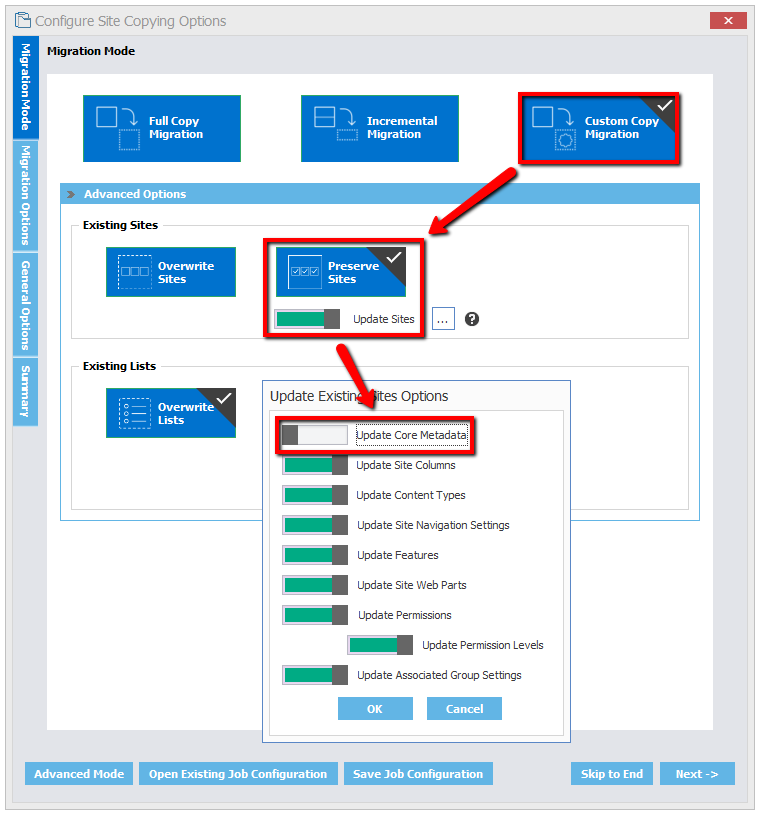Select the Preserve Sites option tile
Image resolution: width=760 pixels, height=814 pixels.
[340, 272]
